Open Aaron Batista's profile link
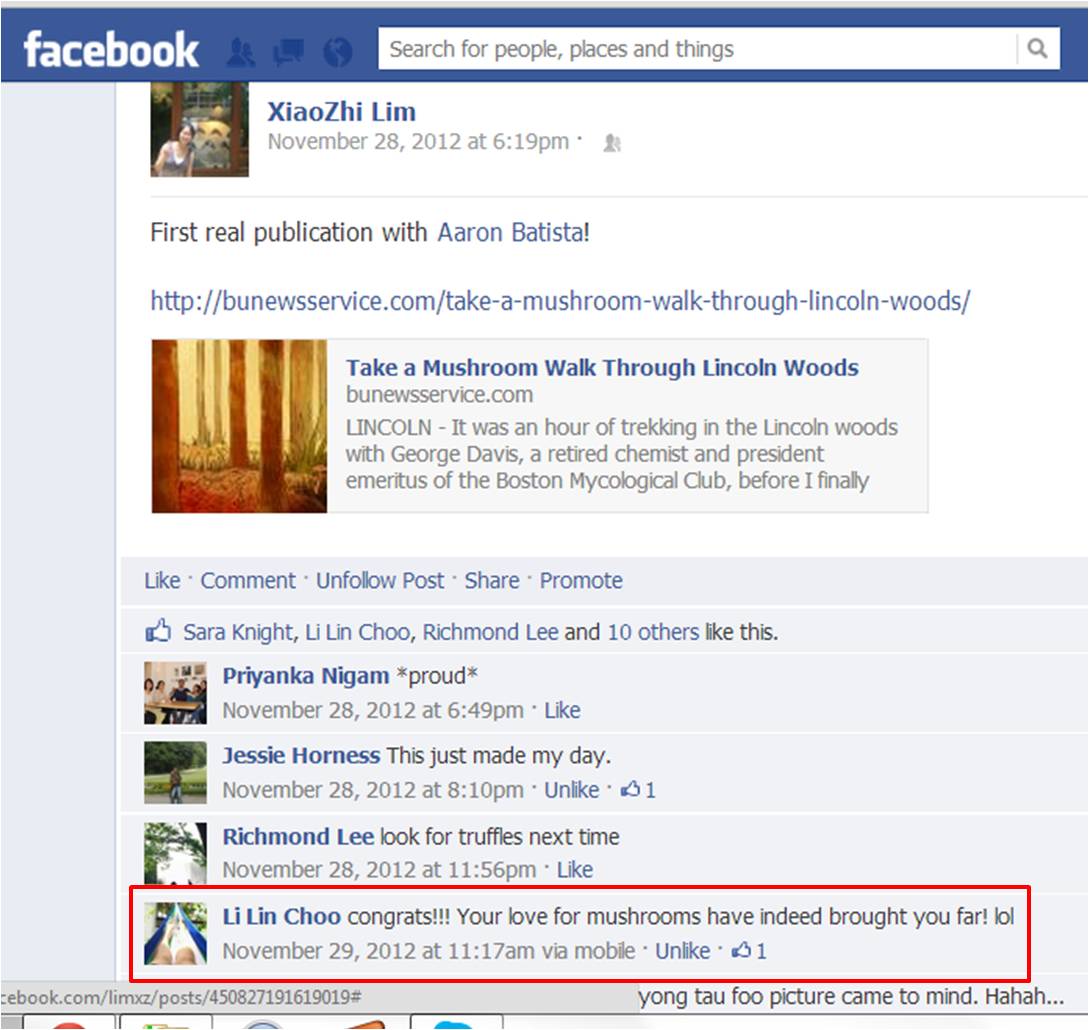 click(x=510, y=232)
